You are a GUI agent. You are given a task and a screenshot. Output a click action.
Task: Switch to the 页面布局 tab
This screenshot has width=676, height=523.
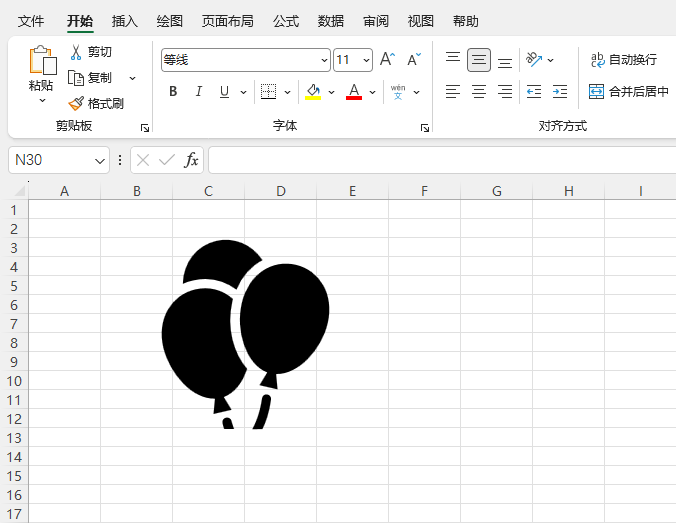point(228,21)
